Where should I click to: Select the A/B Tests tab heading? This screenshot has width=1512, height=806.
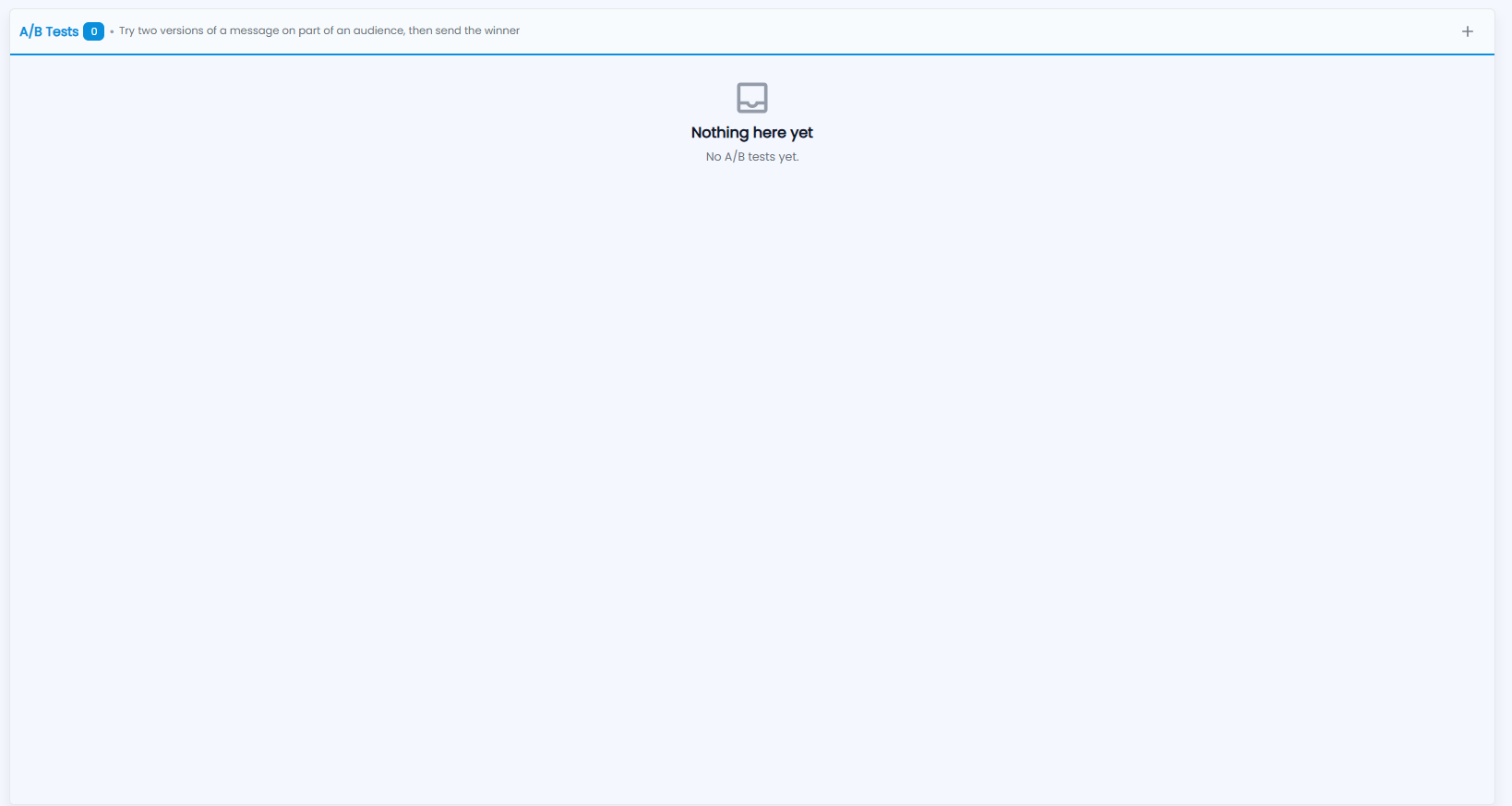point(49,31)
